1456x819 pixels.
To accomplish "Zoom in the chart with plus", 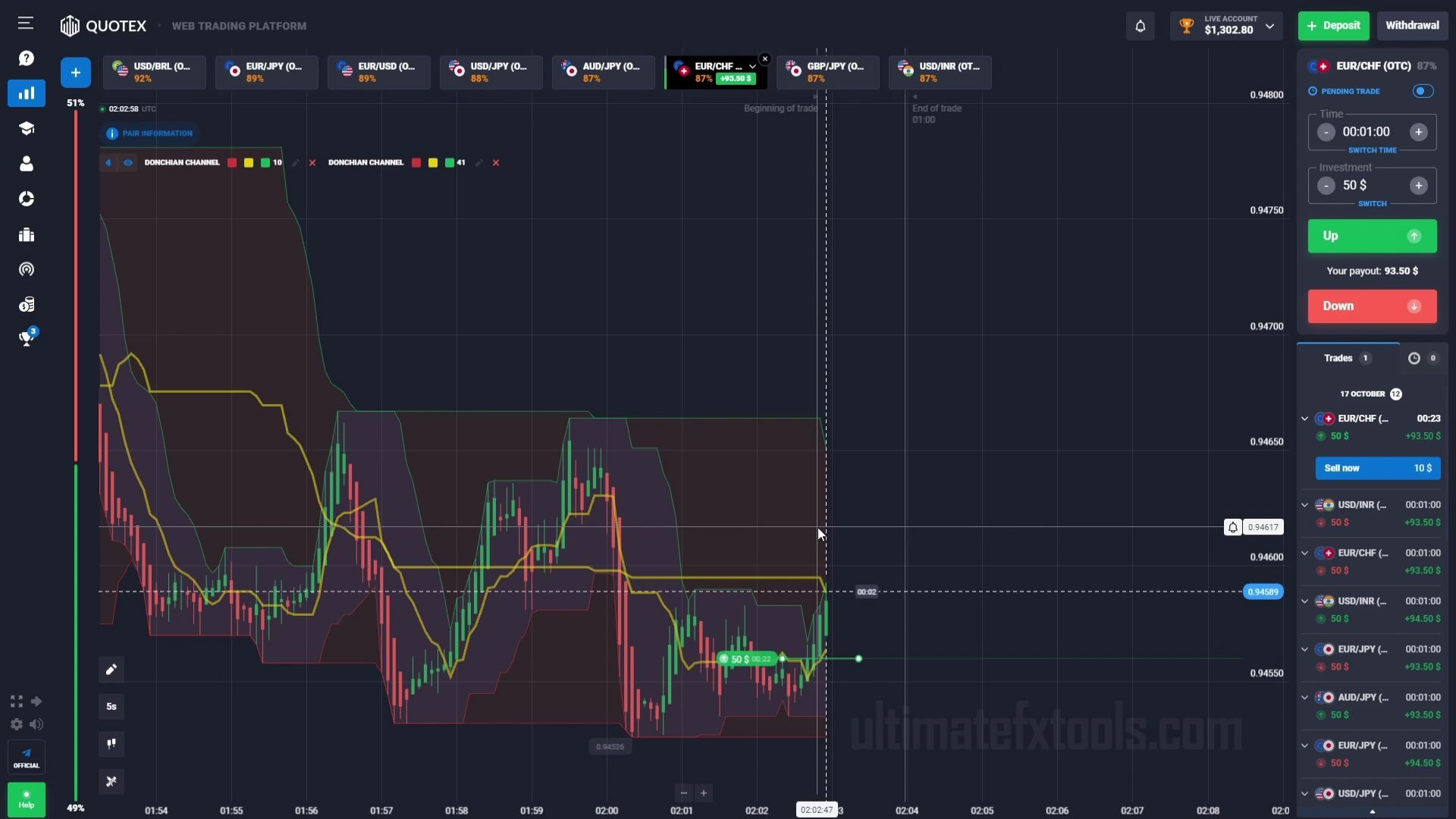I will 704,793.
